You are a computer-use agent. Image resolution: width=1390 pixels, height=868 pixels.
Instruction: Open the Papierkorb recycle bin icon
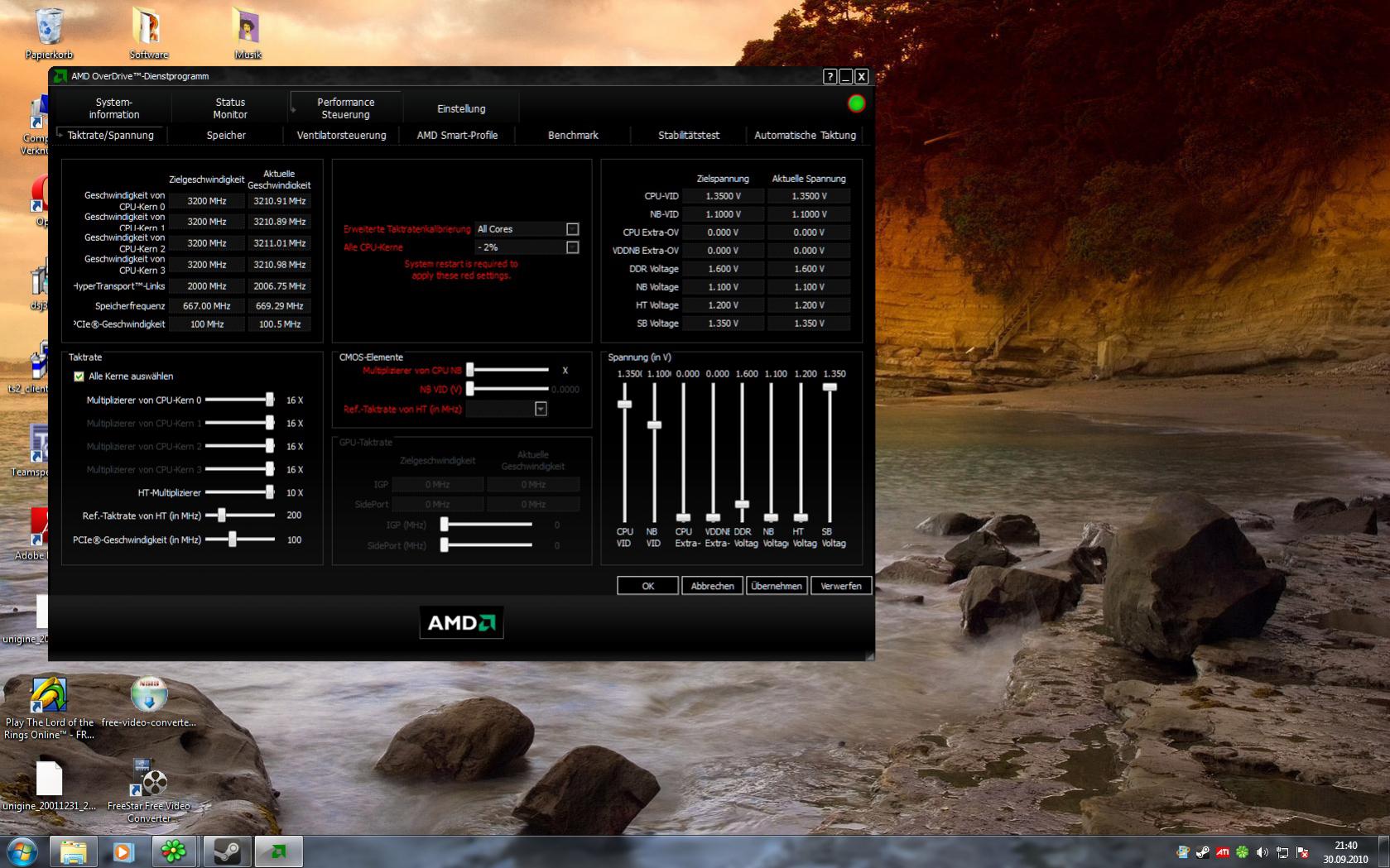[x=49, y=33]
